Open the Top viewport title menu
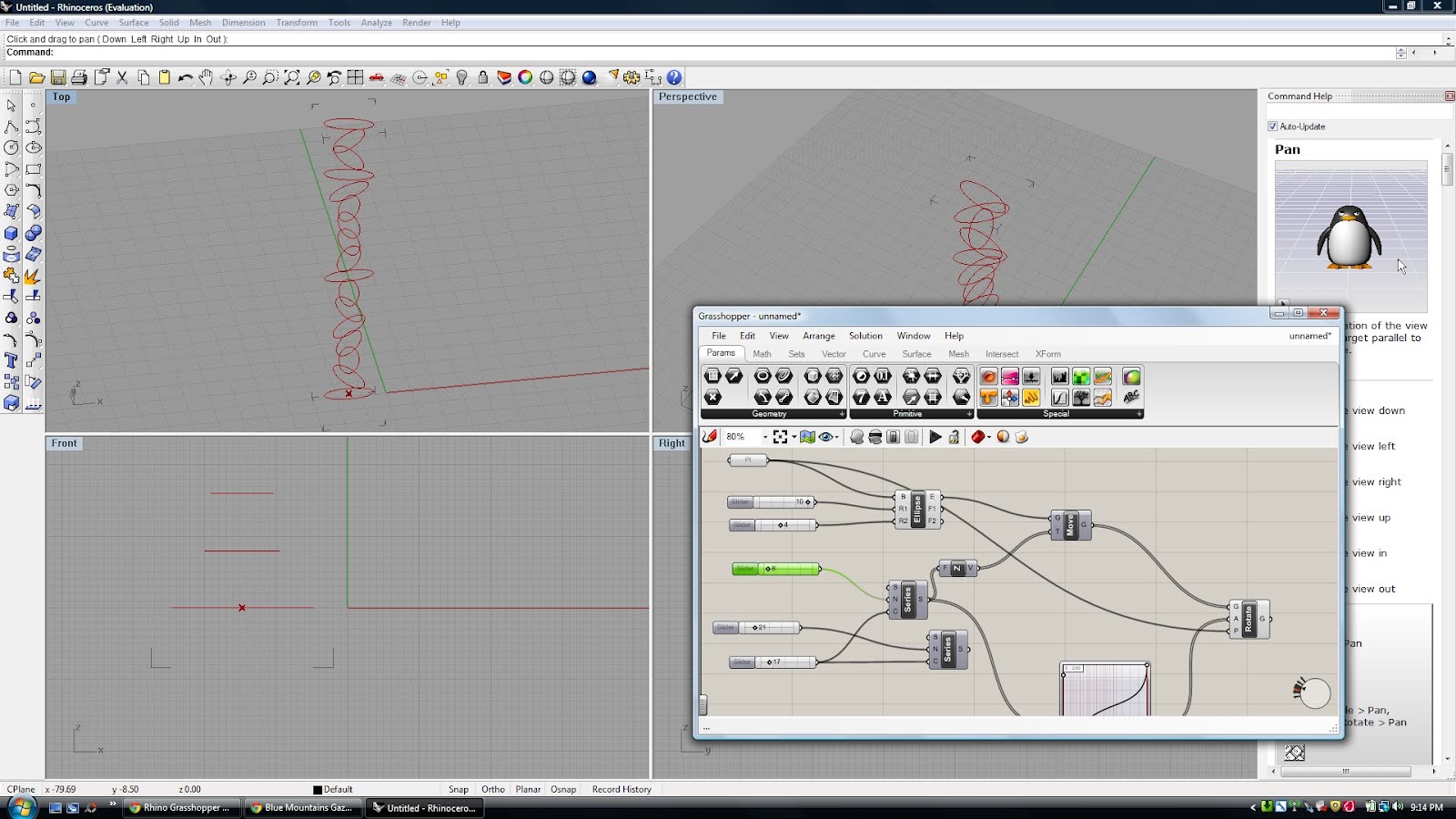The width and height of the screenshot is (1456, 819). 61,96
